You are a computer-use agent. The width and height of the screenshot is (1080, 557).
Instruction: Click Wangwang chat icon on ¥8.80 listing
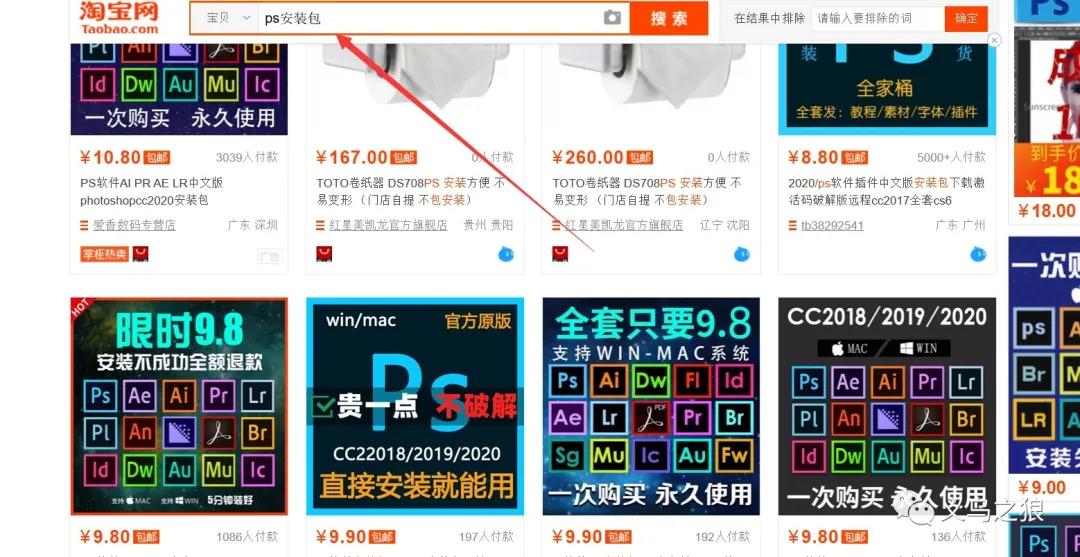point(977,254)
